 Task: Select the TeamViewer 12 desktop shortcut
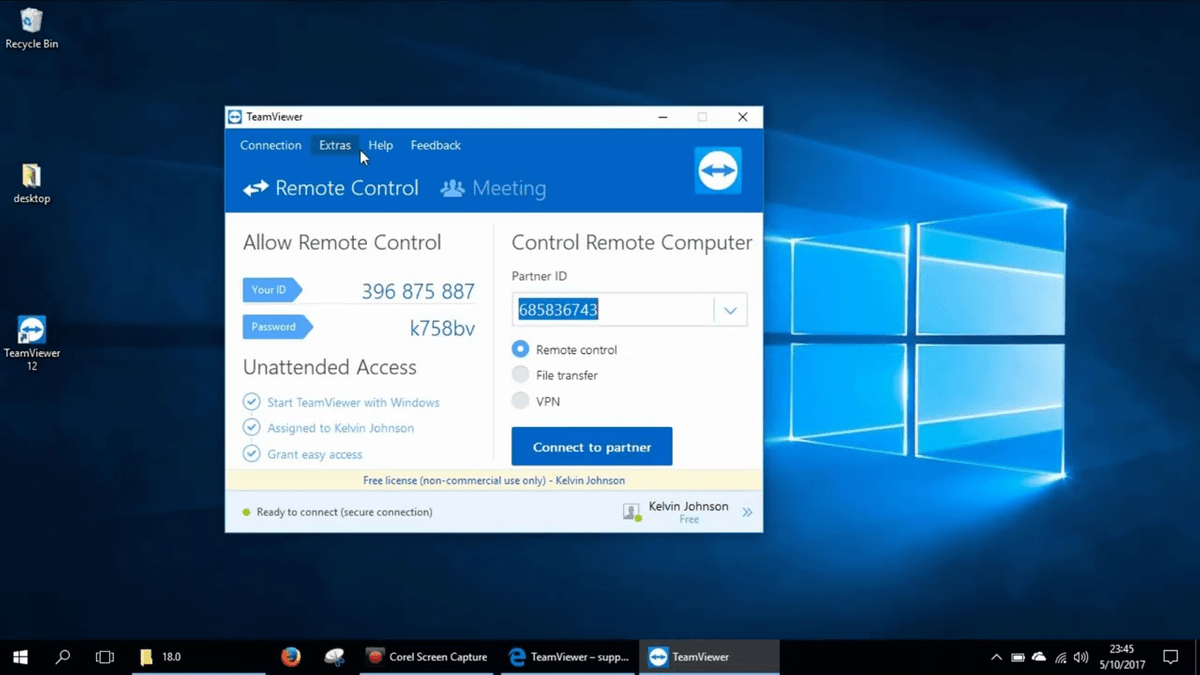pyautogui.click(x=31, y=343)
